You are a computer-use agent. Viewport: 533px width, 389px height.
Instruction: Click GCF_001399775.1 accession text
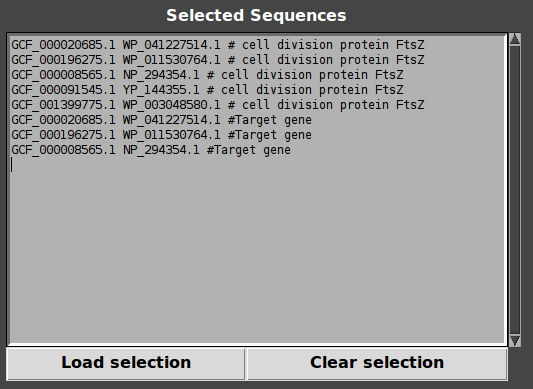pyautogui.click(x=63, y=105)
